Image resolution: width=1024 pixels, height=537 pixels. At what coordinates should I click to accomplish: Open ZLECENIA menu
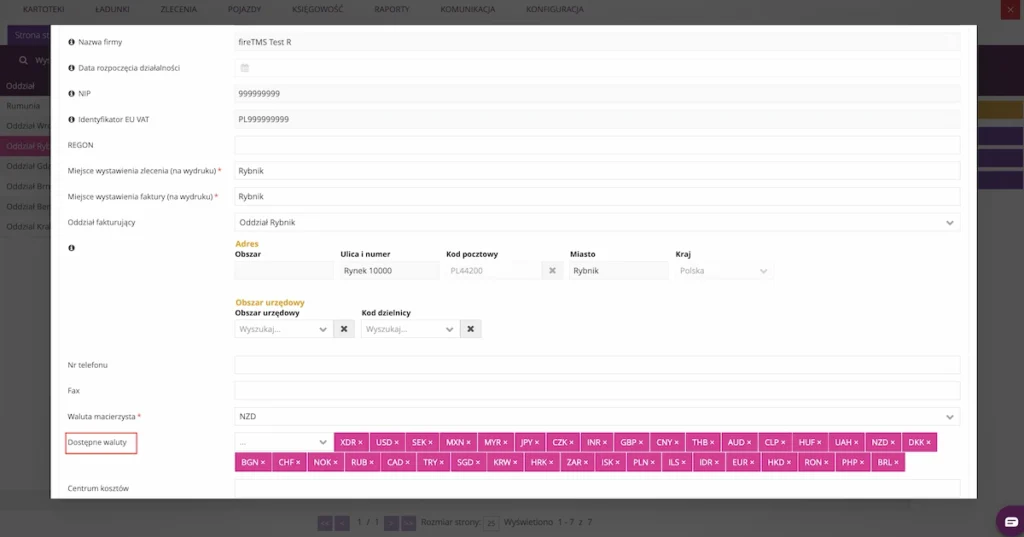(x=178, y=9)
